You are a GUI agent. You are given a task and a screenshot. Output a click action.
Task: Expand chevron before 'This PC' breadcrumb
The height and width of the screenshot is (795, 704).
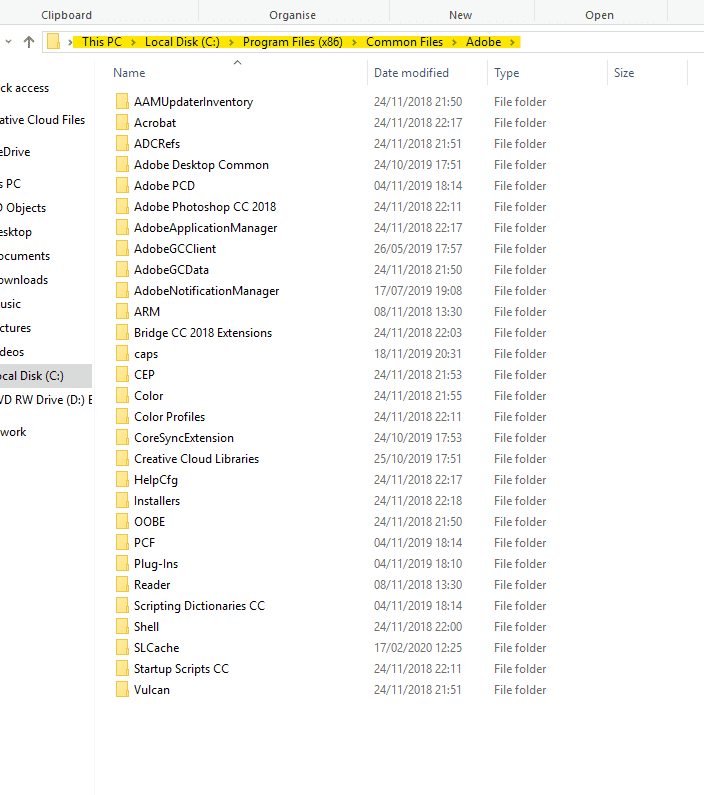(70, 43)
